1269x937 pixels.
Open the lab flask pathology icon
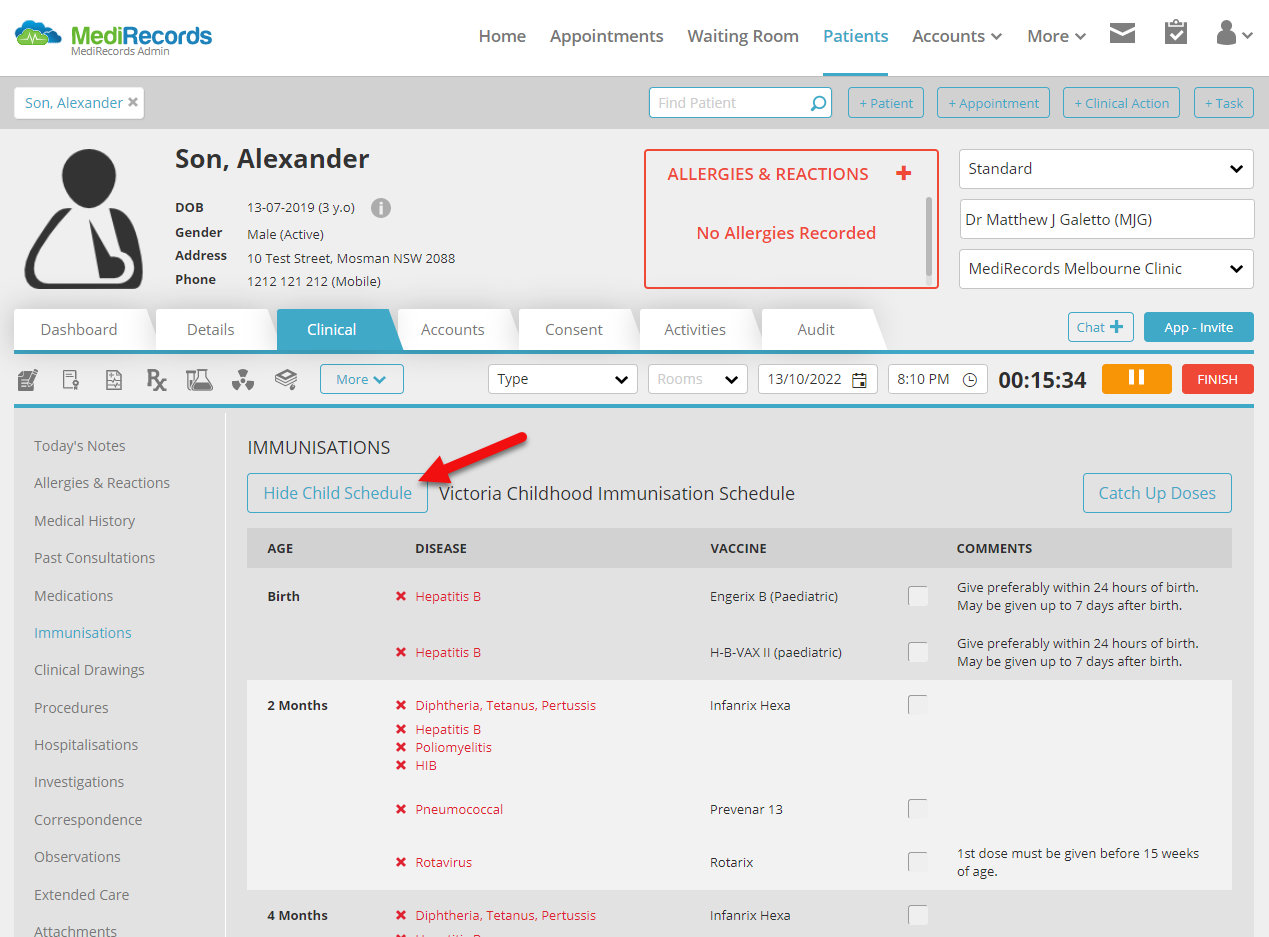click(x=199, y=380)
